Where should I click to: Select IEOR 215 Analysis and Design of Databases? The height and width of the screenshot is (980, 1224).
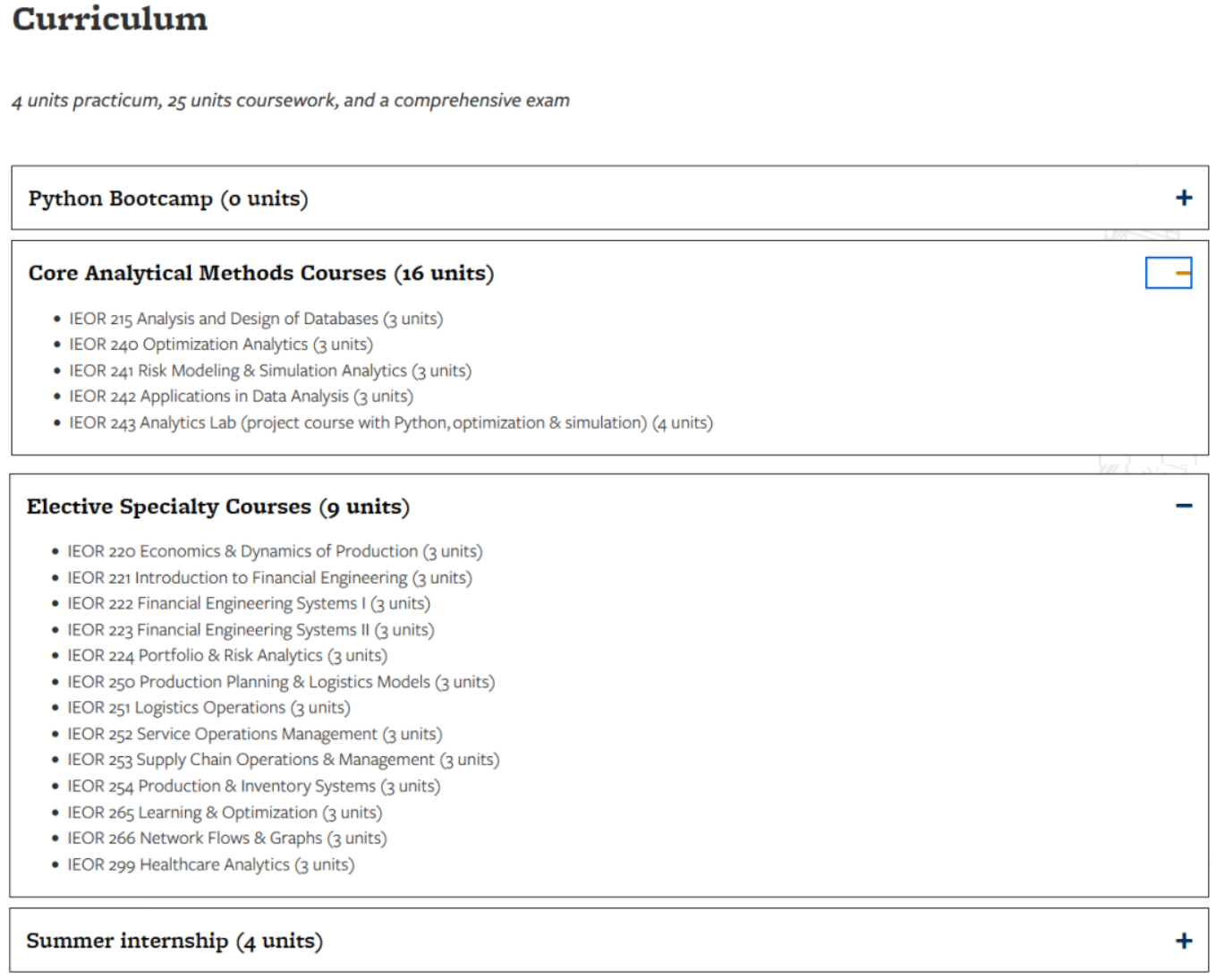(256, 319)
